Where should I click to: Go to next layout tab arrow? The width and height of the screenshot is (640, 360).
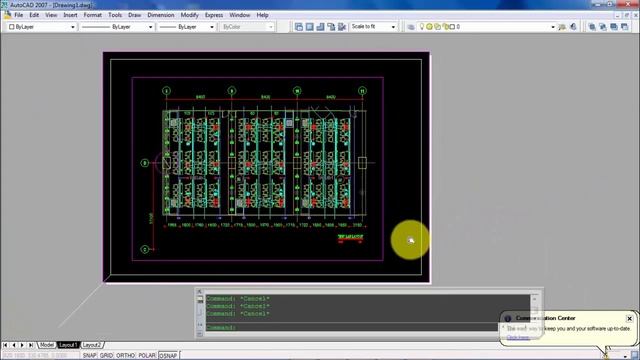[x=22, y=345]
